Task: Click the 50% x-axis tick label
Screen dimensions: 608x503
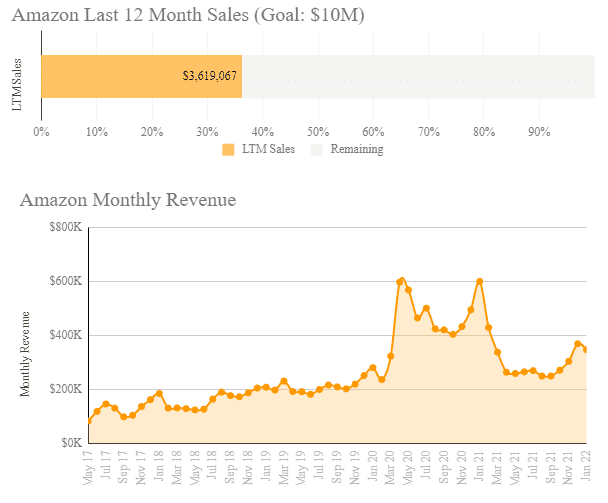Action: pyautogui.click(x=318, y=131)
